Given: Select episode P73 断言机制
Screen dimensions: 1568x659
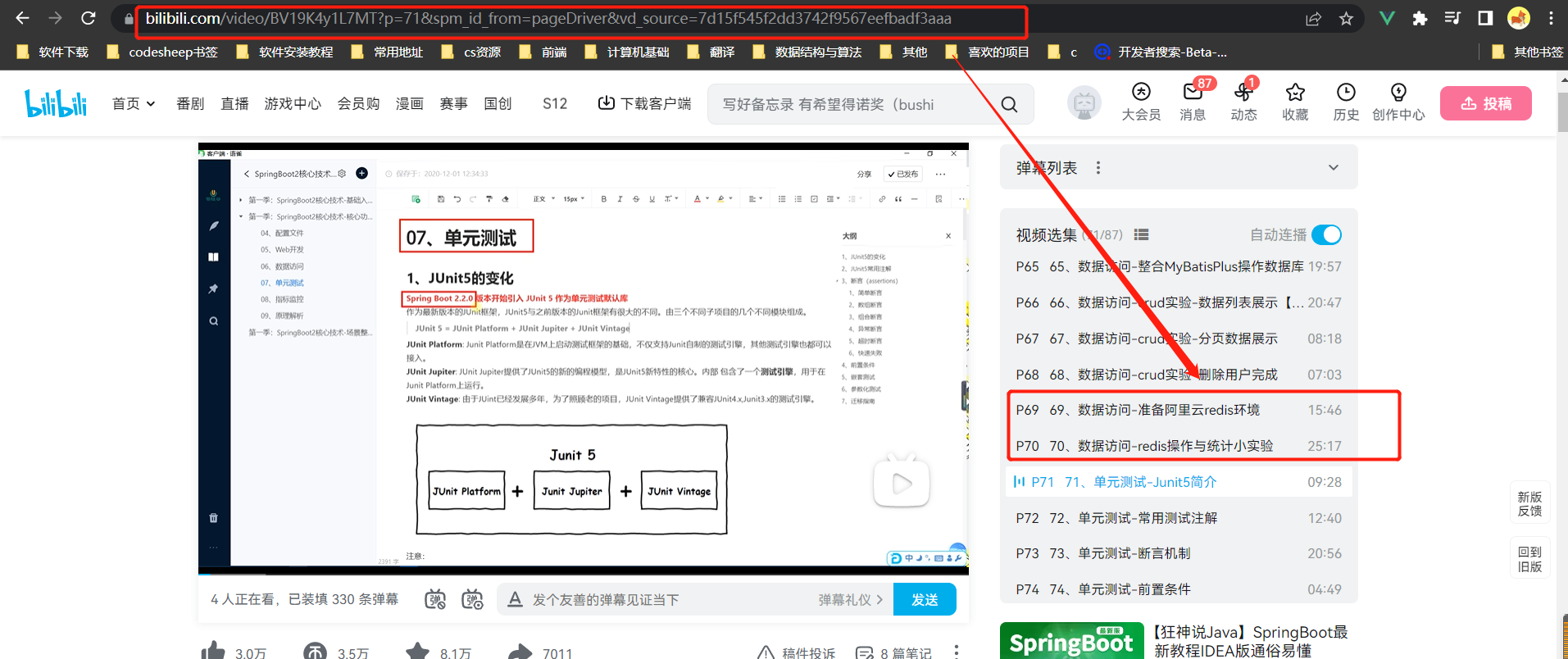Looking at the screenshot, I should coord(1179,553).
